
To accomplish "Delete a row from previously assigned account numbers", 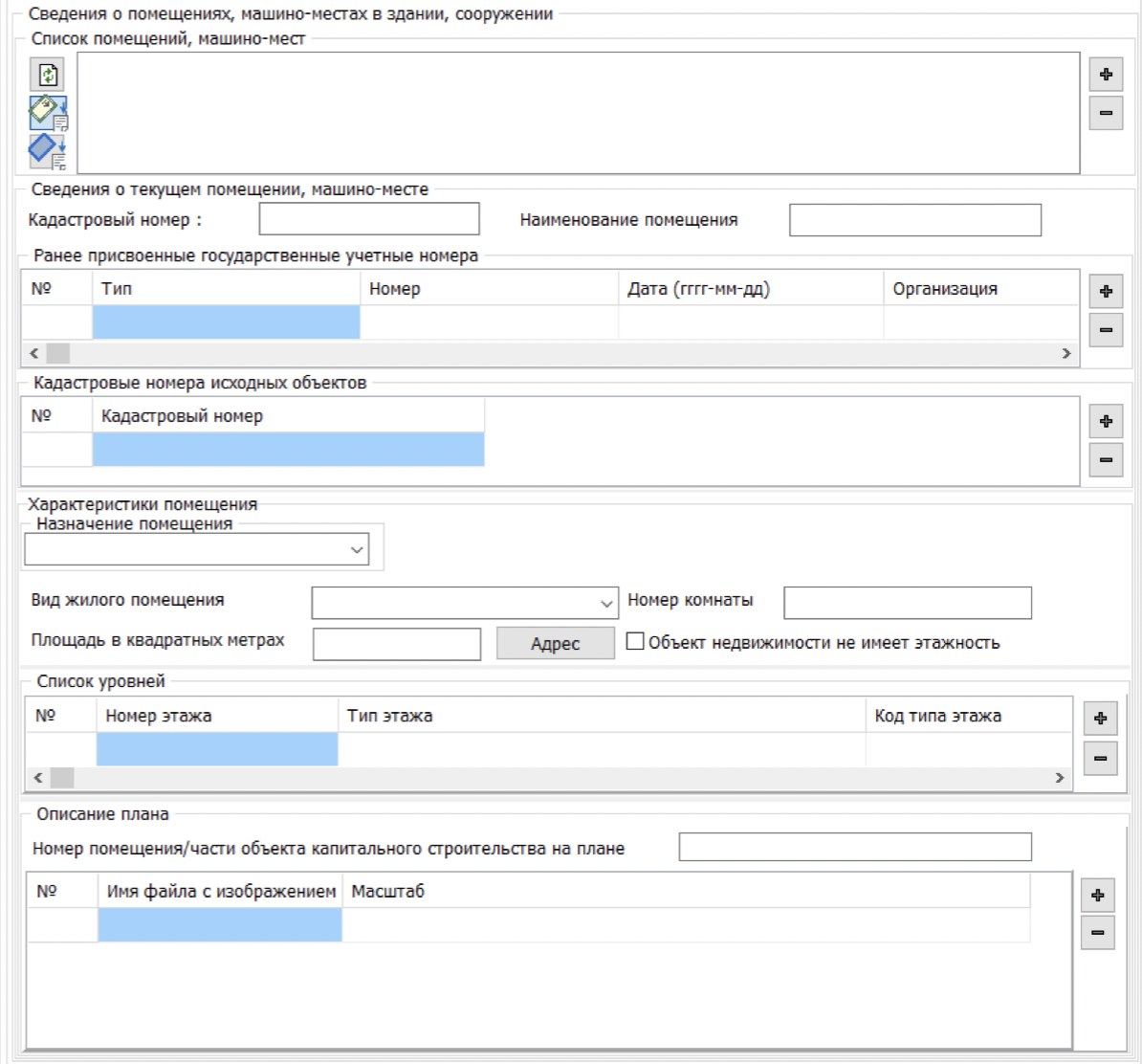I will [x=1106, y=330].
